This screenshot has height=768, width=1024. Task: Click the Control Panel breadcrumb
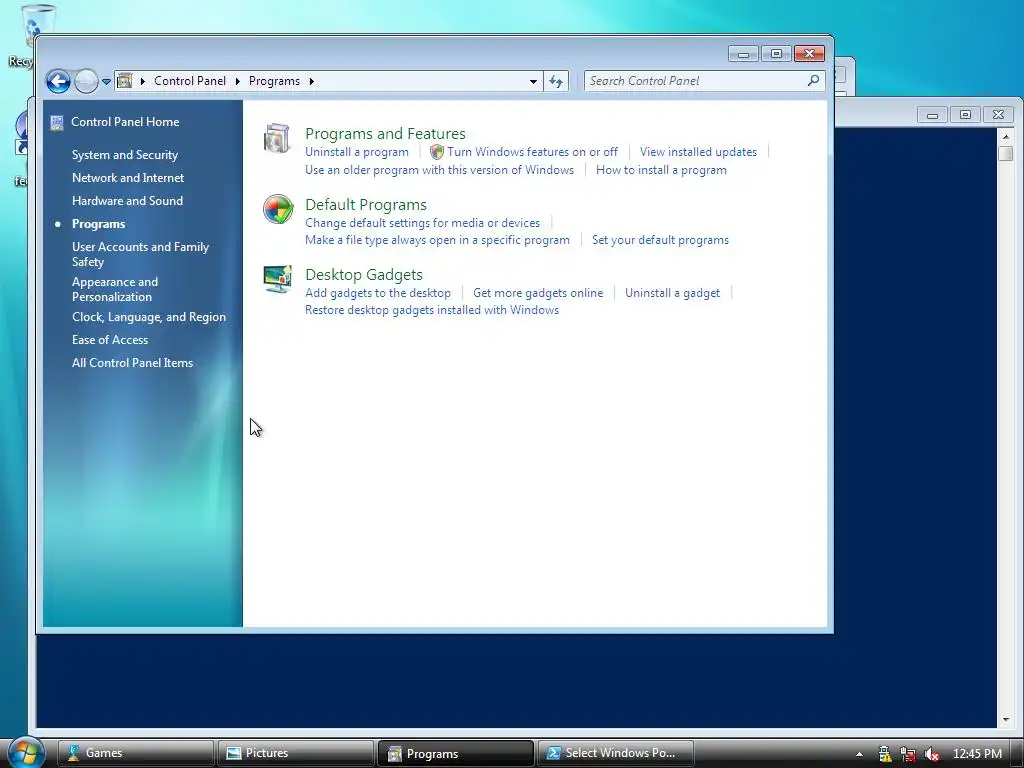tap(190, 81)
